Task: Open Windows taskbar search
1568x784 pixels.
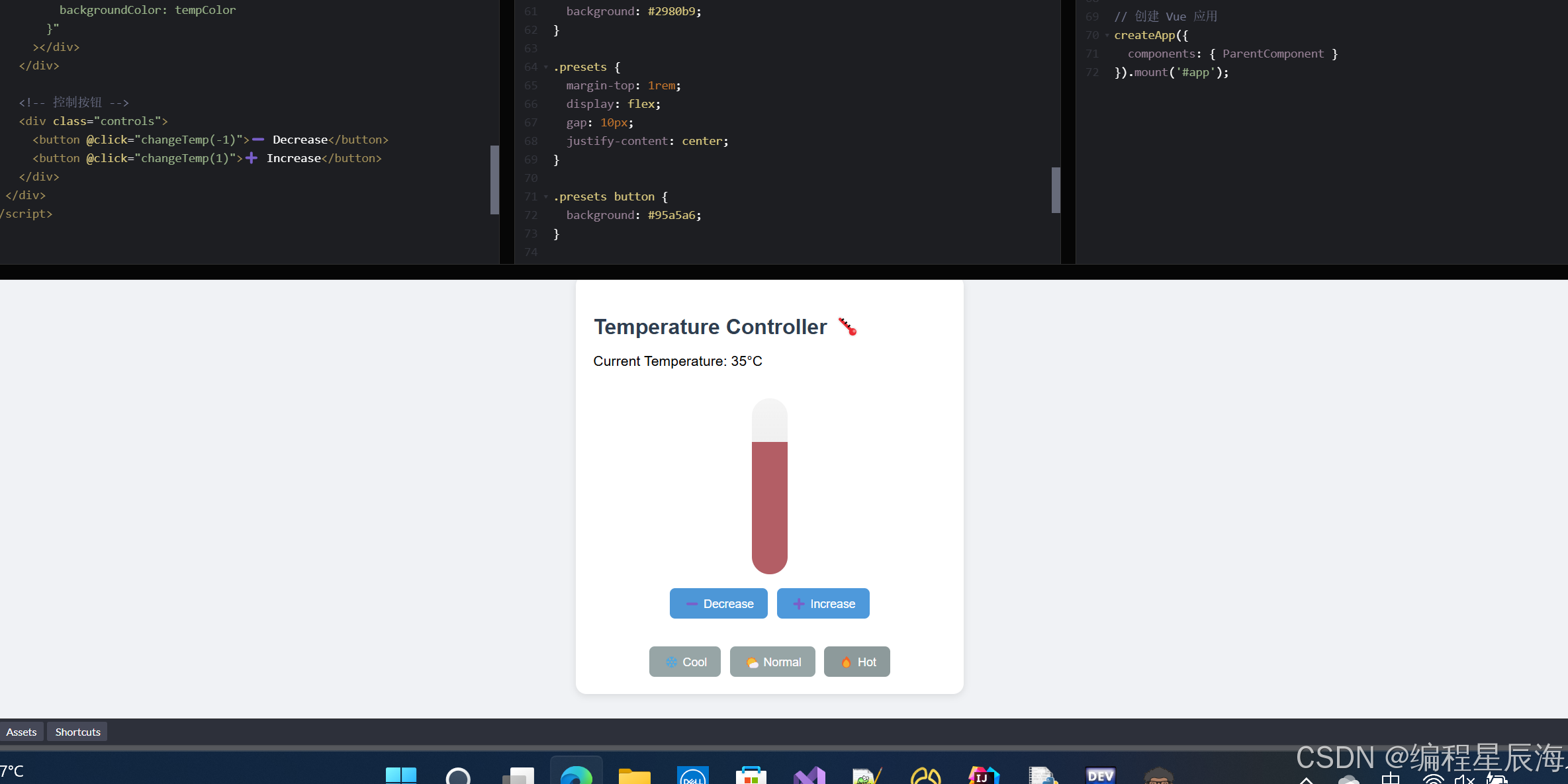Action: pyautogui.click(x=458, y=775)
